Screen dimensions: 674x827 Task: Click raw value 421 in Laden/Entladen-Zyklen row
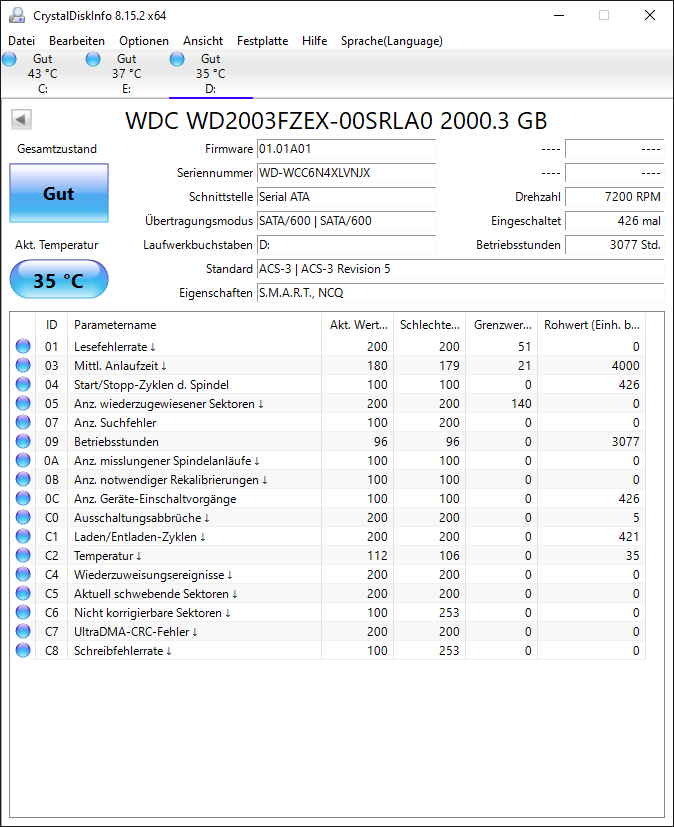629,536
